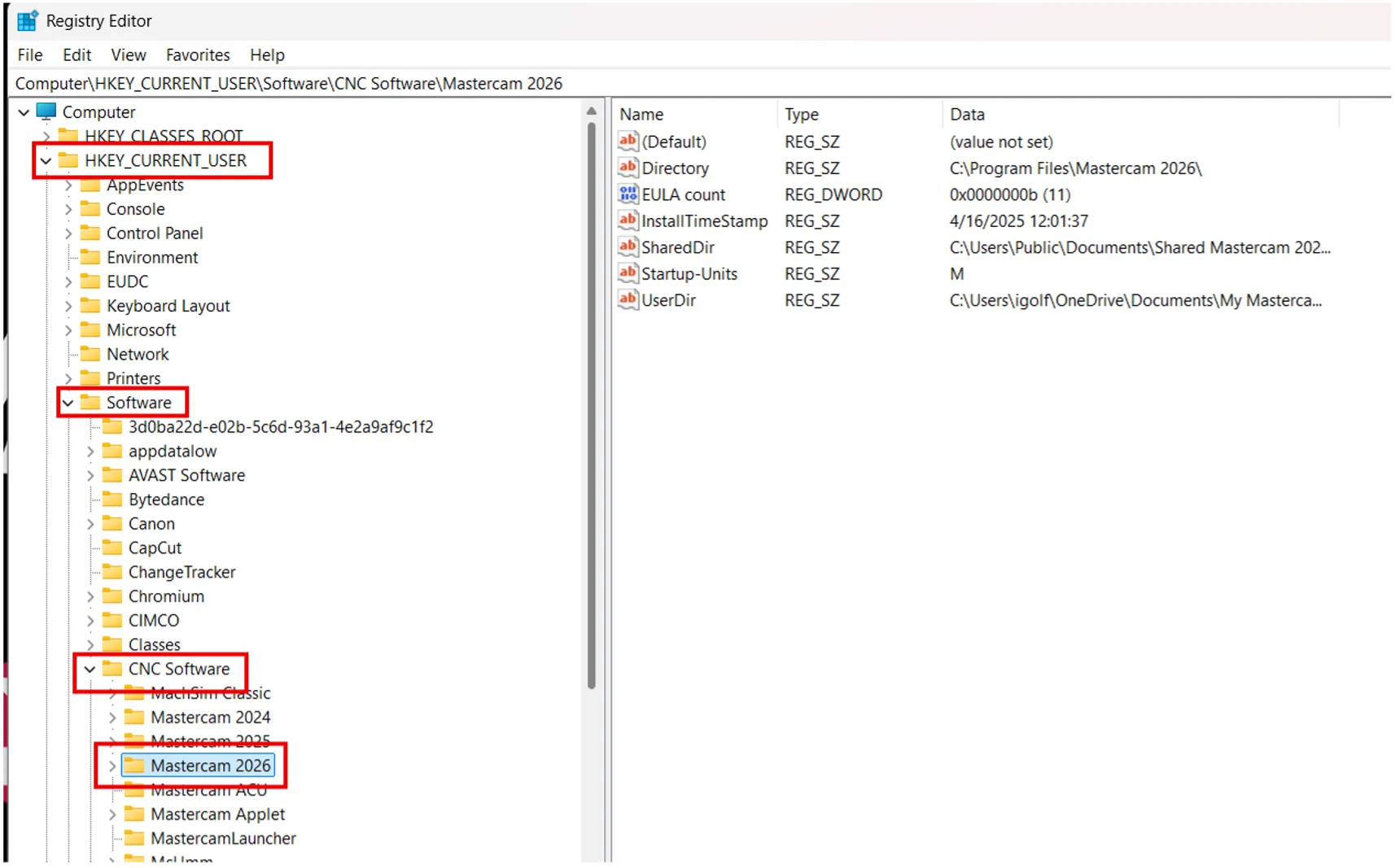Image resolution: width=1395 pixels, height=868 pixels.
Task: Select the ChangeTracker key
Action: (x=181, y=572)
